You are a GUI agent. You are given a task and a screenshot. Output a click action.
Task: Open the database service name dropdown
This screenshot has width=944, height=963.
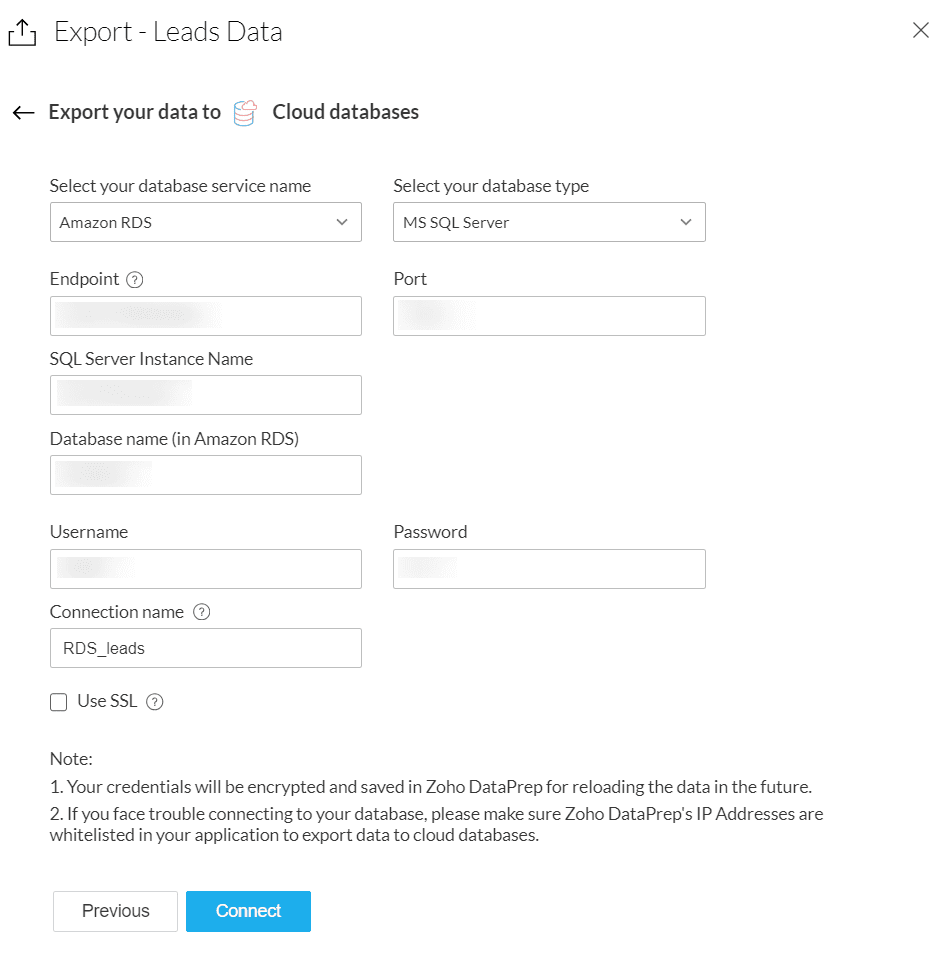point(205,222)
